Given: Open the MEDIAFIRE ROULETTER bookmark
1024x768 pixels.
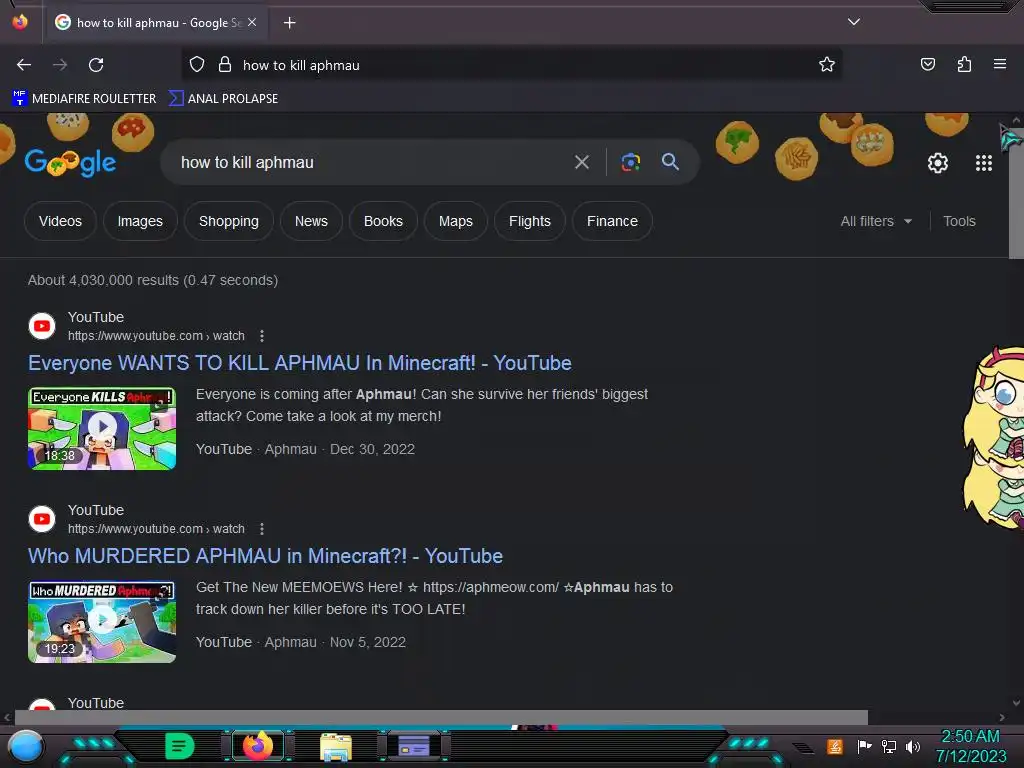Looking at the screenshot, I should [x=84, y=99].
